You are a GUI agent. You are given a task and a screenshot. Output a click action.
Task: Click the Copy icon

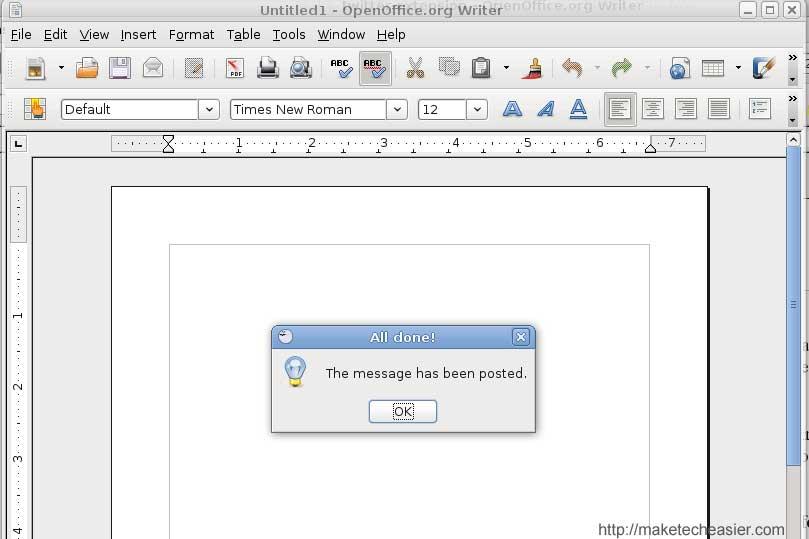(449, 67)
